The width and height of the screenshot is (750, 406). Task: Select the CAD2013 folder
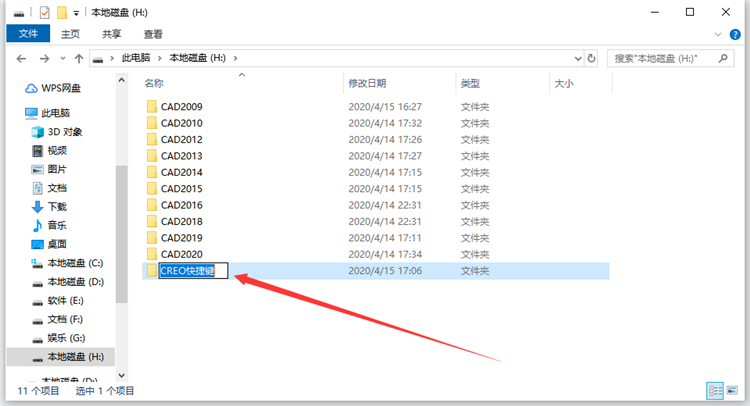pyautogui.click(x=181, y=156)
